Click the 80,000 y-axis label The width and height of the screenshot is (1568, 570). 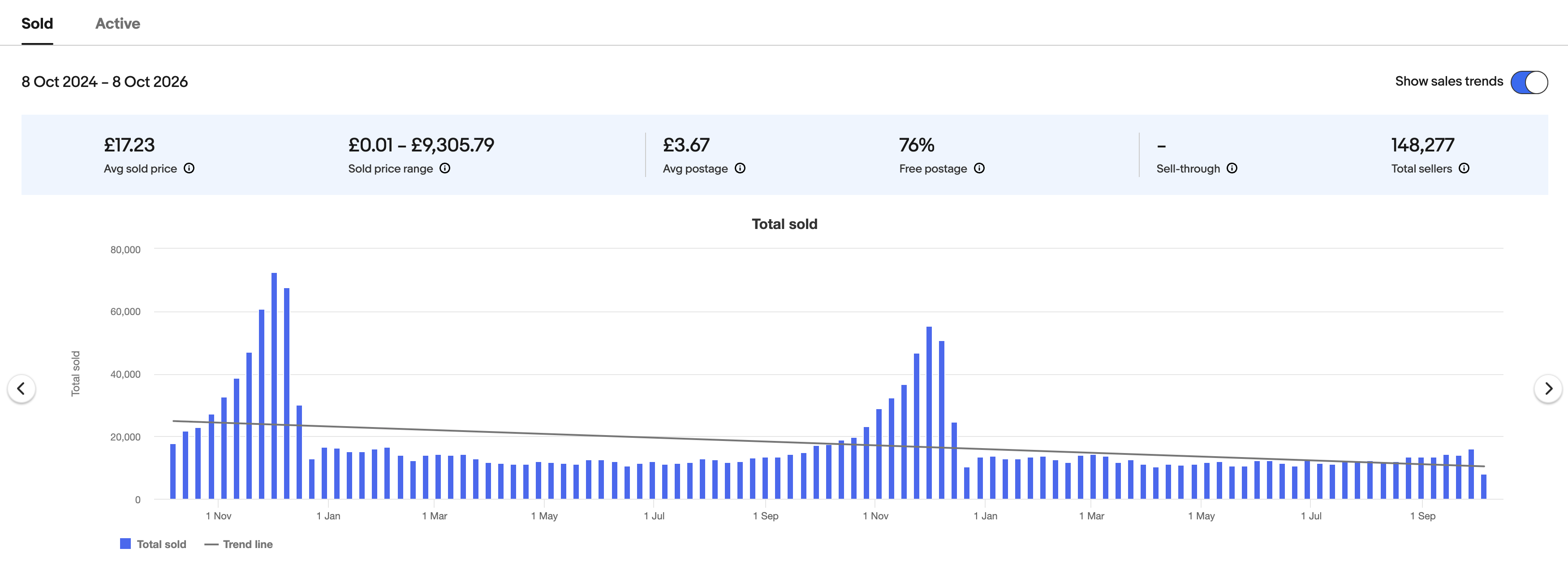(x=125, y=250)
